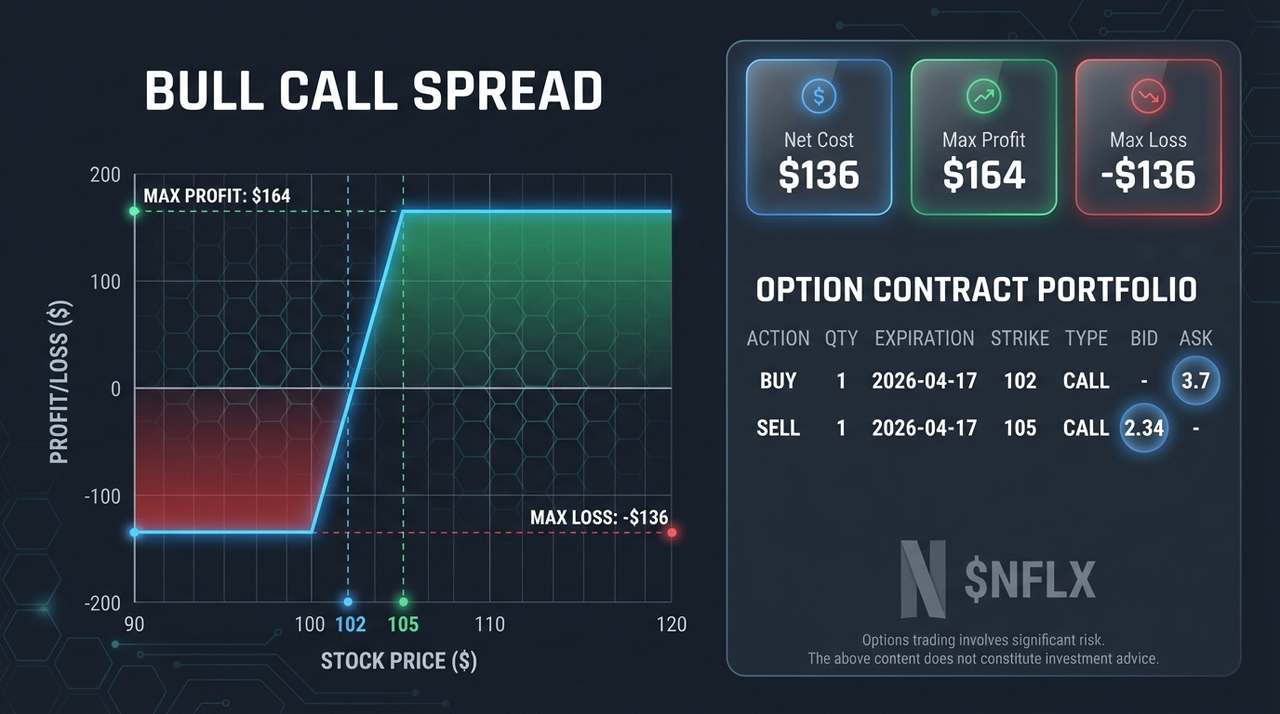Select the highlighted 2.34 bid price
1280x714 pixels.
1143,428
